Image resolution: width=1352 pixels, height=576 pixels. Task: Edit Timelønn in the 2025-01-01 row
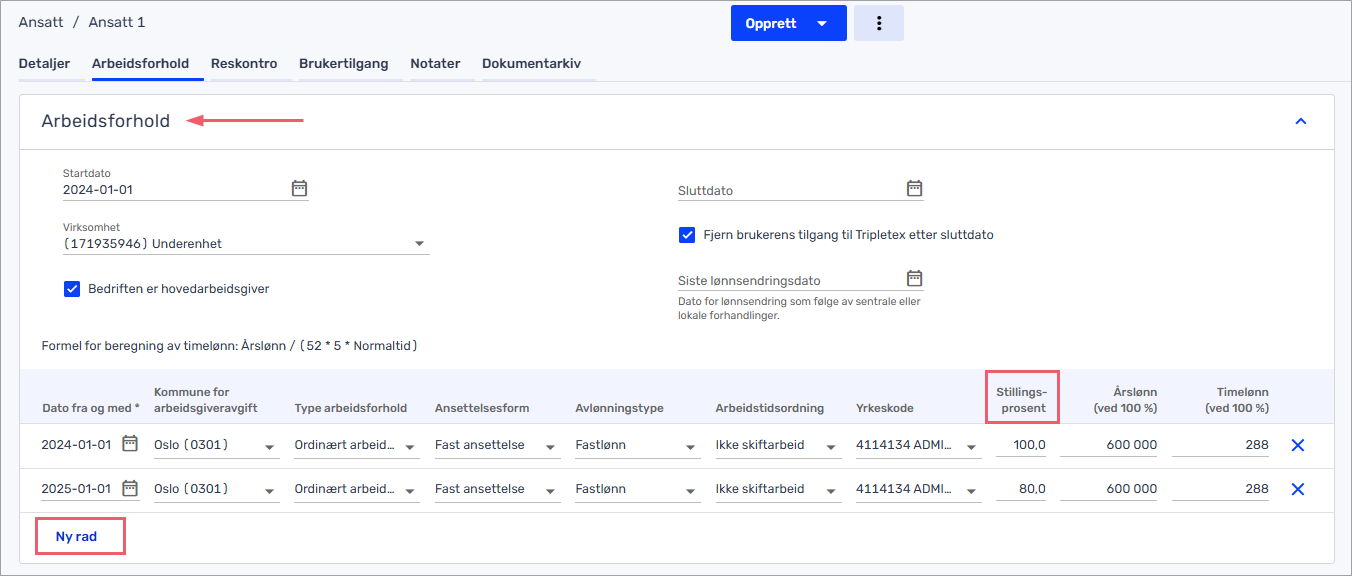click(x=1221, y=489)
